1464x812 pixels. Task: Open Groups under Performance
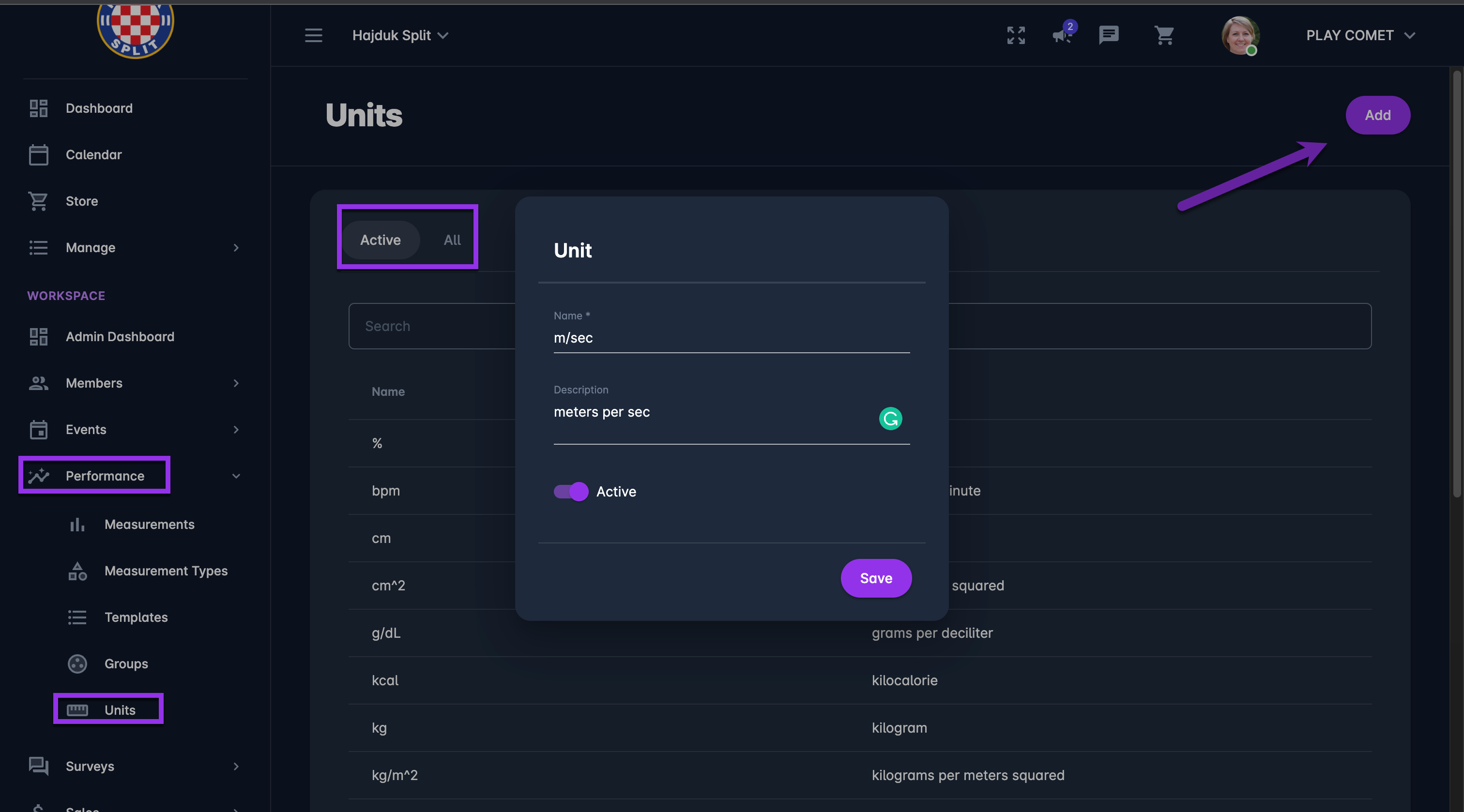(x=125, y=663)
